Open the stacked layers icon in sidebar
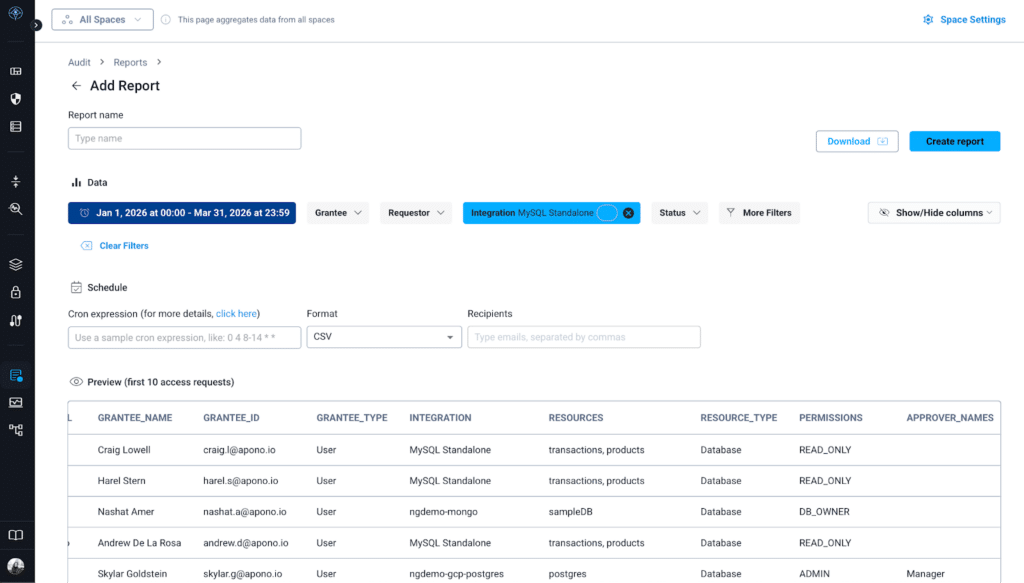1024x583 pixels. pyautogui.click(x=16, y=265)
